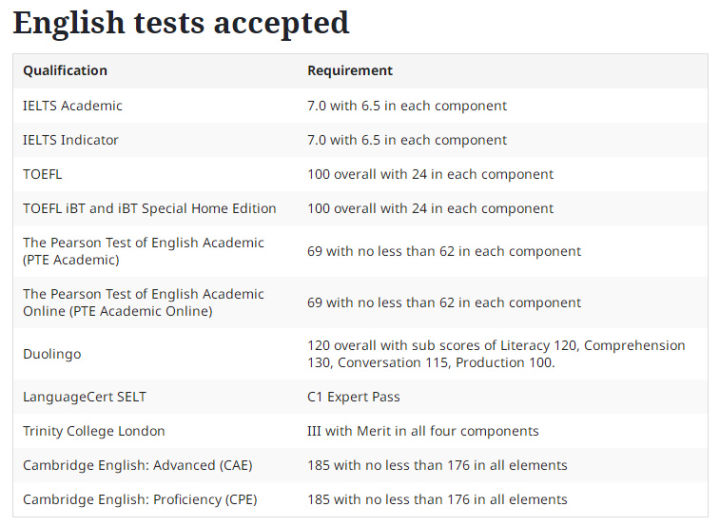
Task: Click CPE's "185 with no less than 176" requirement
Action: [x=437, y=499]
